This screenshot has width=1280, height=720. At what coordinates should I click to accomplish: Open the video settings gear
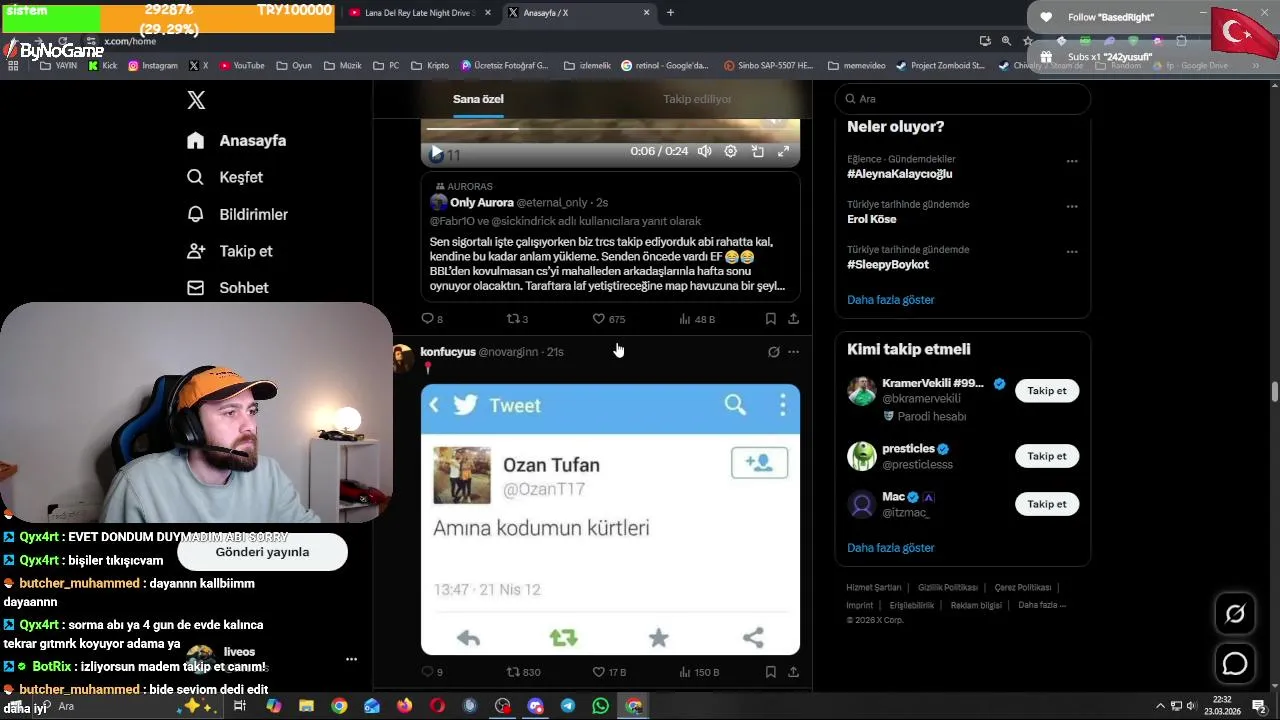click(x=731, y=151)
